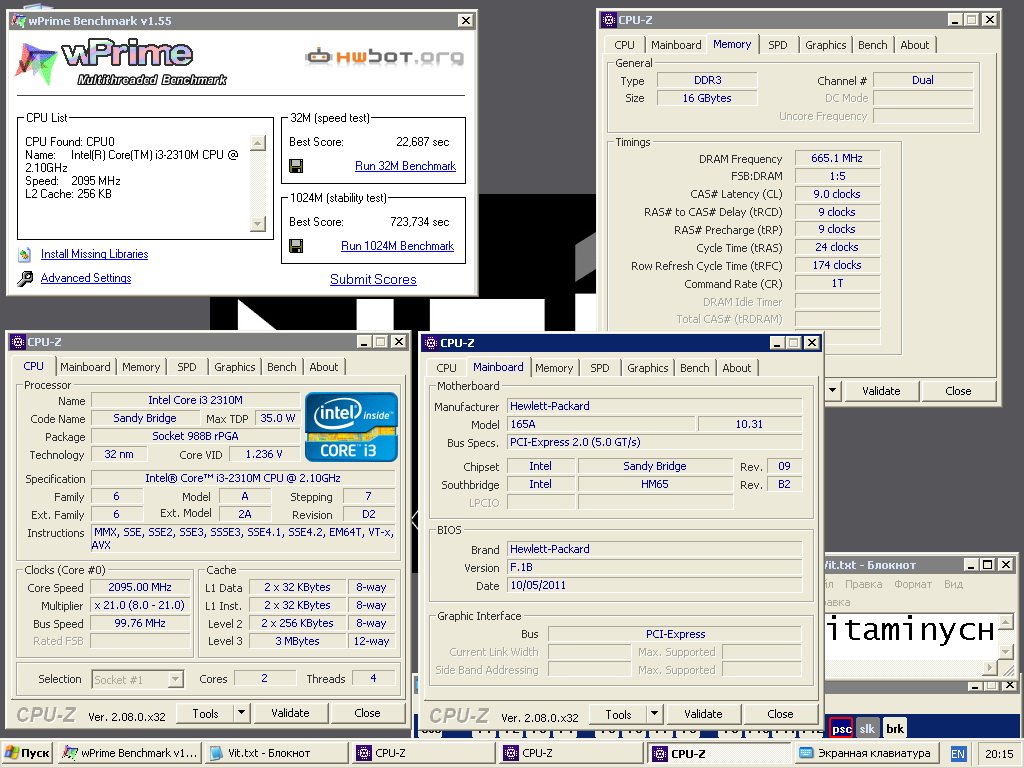Click Validate in the Memory window
Viewport: 1024px width, 768px height.
(880, 391)
